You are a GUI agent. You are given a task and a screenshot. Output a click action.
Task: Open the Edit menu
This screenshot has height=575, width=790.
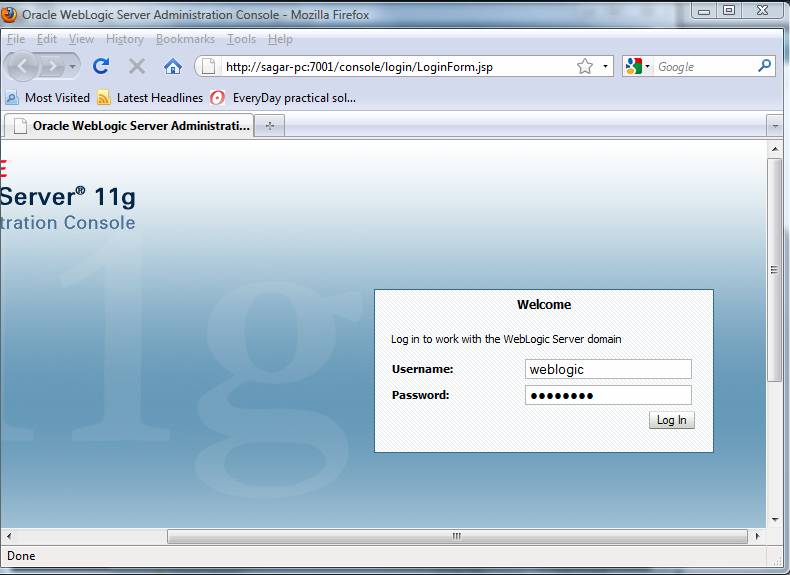click(46, 39)
